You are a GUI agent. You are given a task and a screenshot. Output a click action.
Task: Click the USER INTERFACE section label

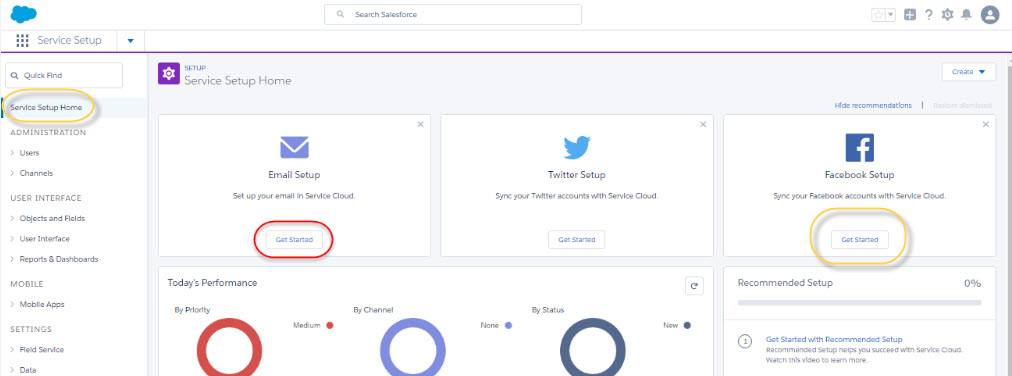click(46, 198)
